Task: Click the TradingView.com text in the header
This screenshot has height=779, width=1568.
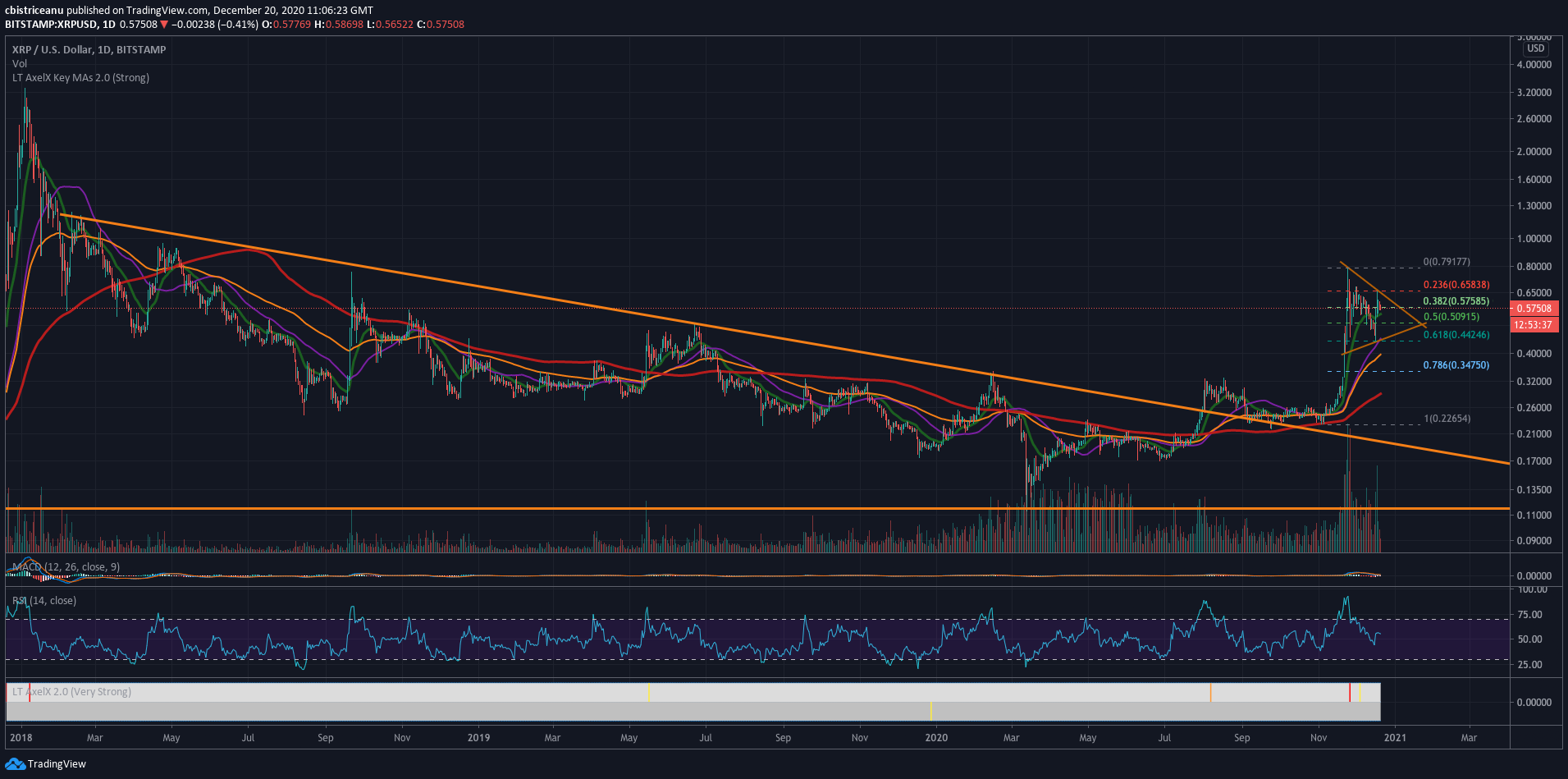Action: [x=168, y=11]
